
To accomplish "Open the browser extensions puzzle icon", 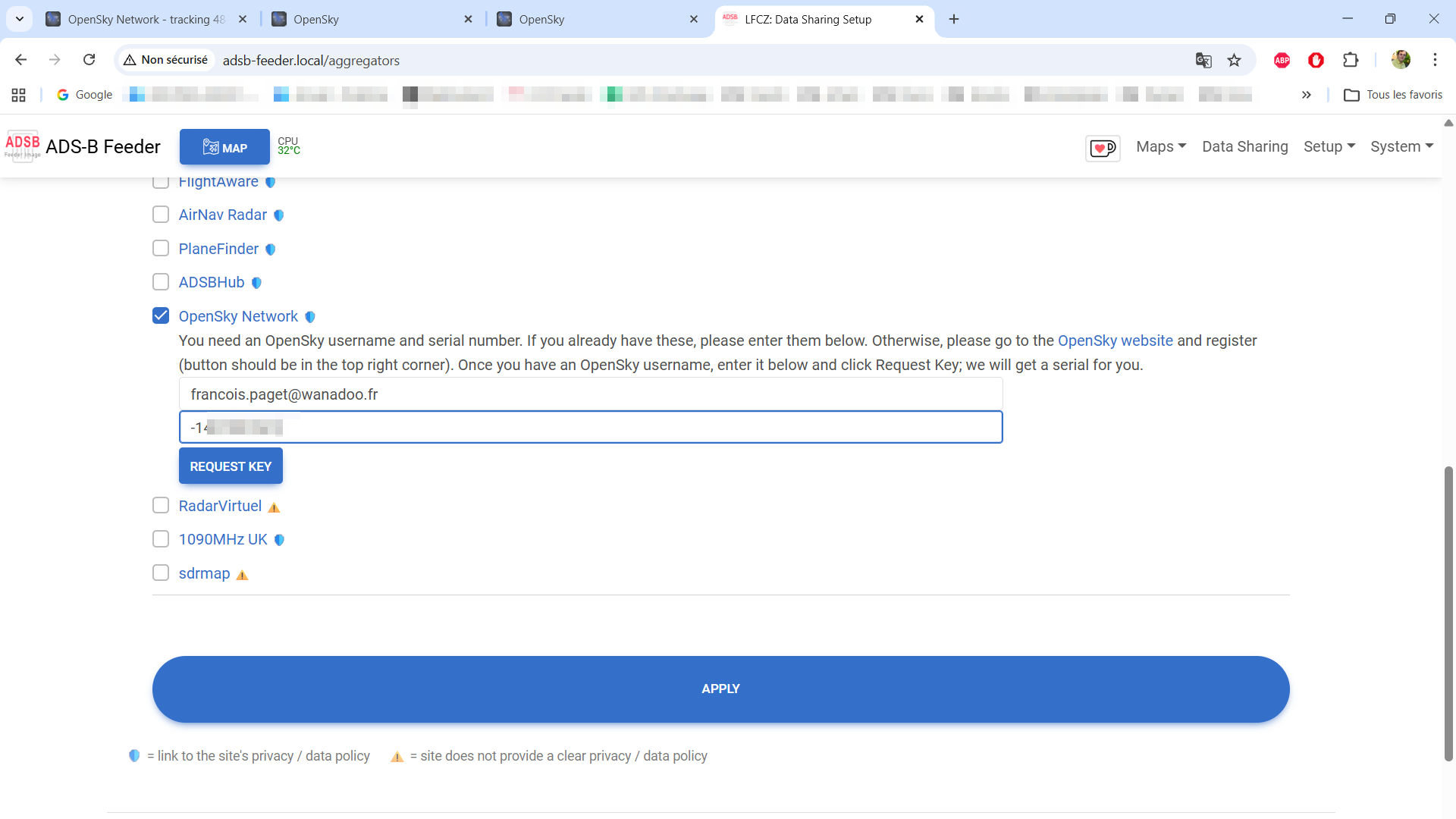I will [x=1351, y=60].
